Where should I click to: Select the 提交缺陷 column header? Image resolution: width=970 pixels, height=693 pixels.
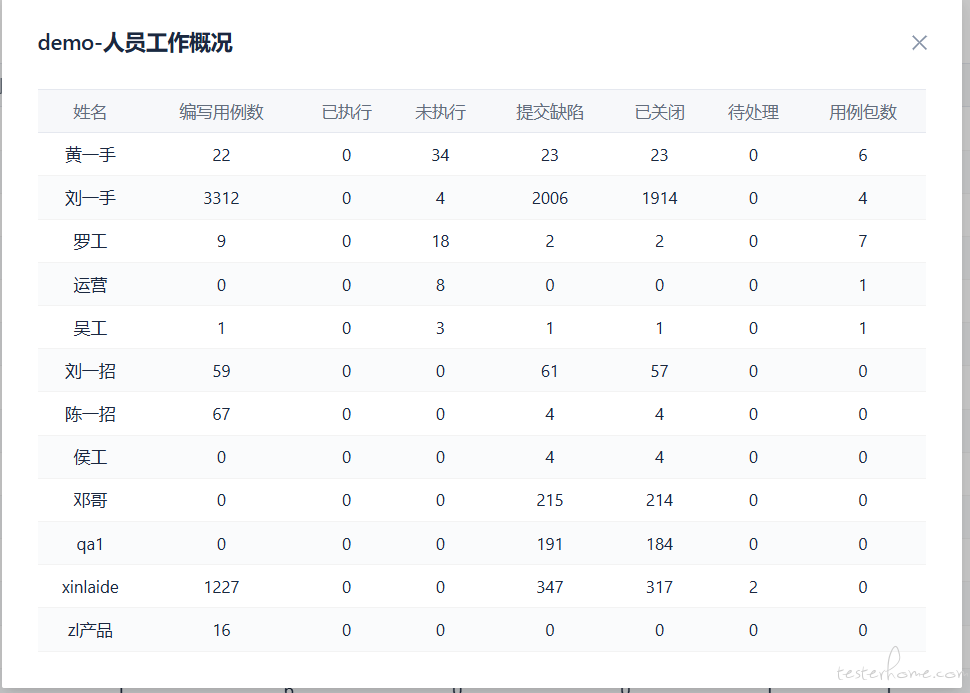click(x=549, y=112)
